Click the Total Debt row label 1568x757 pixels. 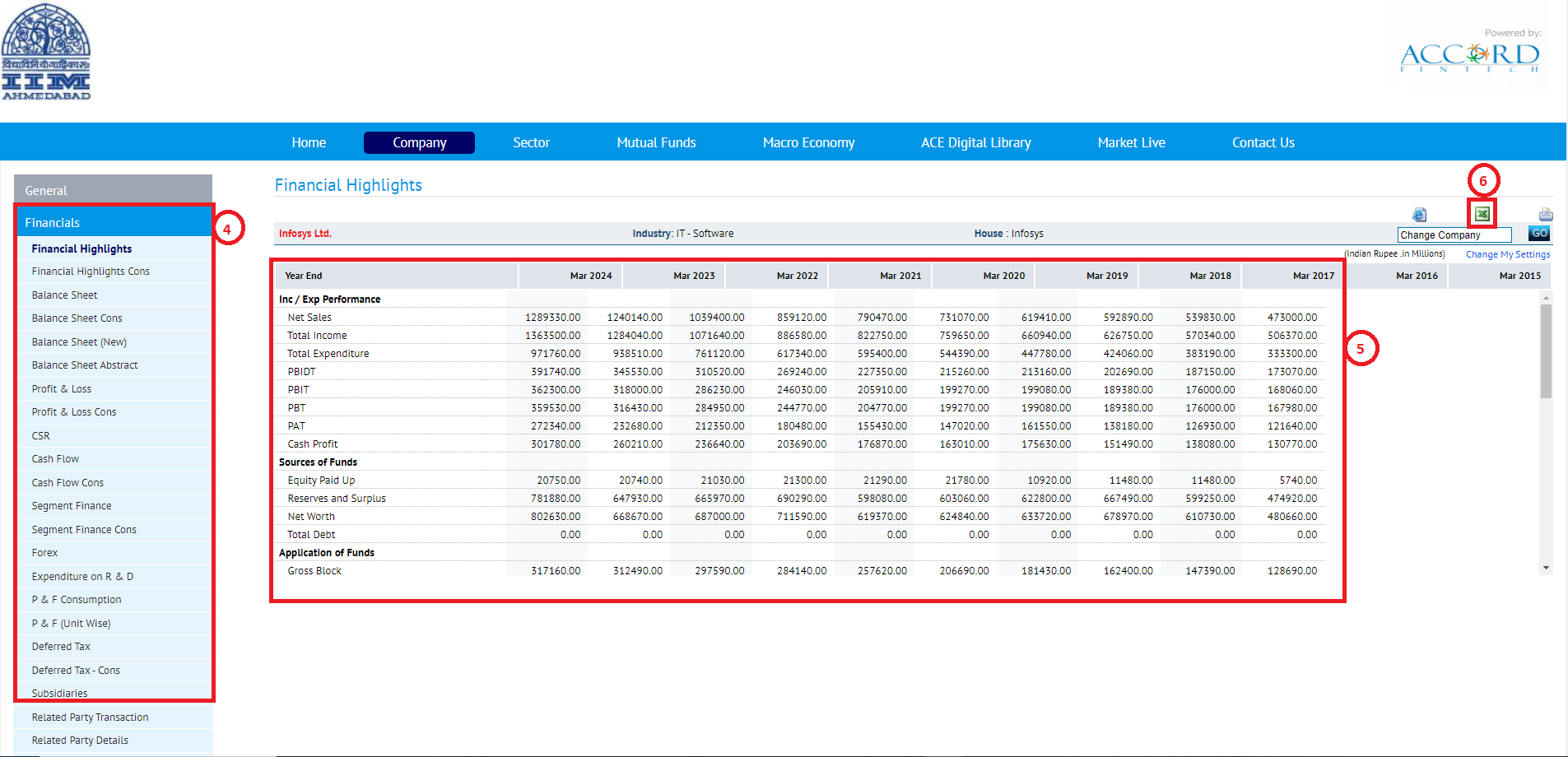[x=311, y=535]
